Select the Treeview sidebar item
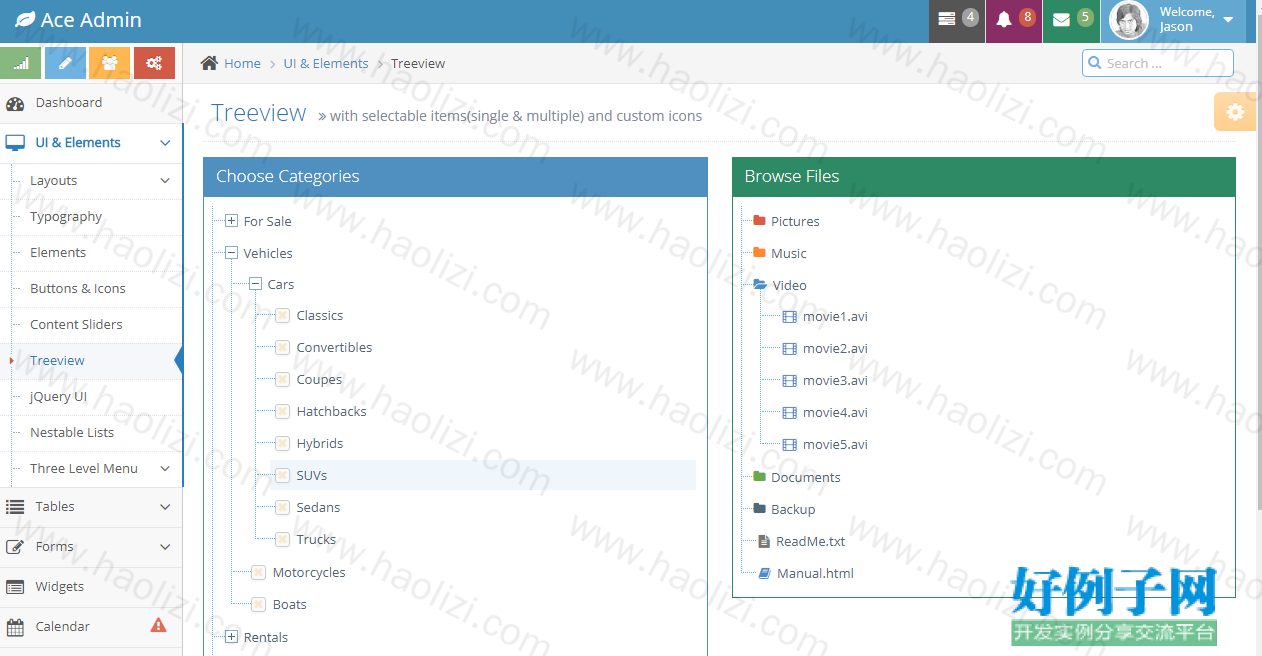1262x656 pixels. pos(98,361)
